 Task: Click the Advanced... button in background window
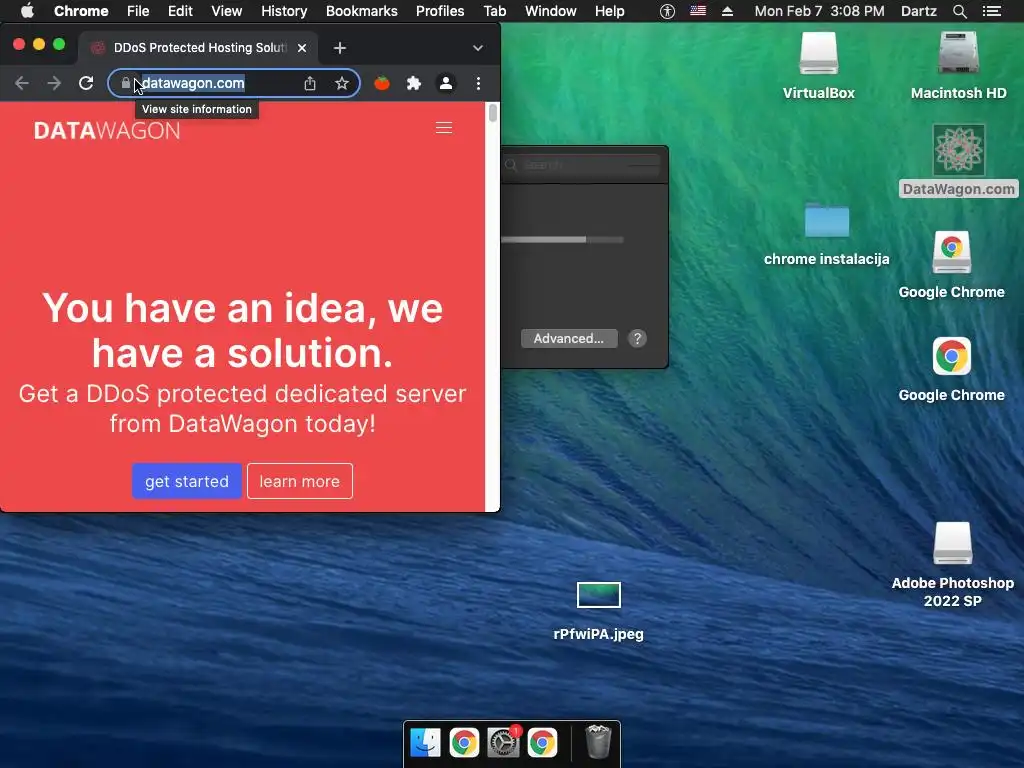click(x=569, y=338)
